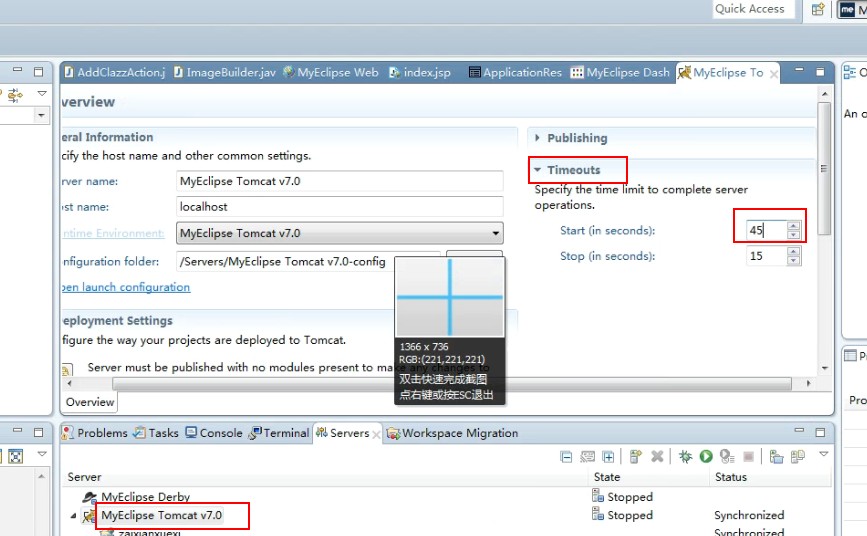This screenshot has height=536, width=867.
Task: Collapse all servers in Servers view
Action: (566, 457)
